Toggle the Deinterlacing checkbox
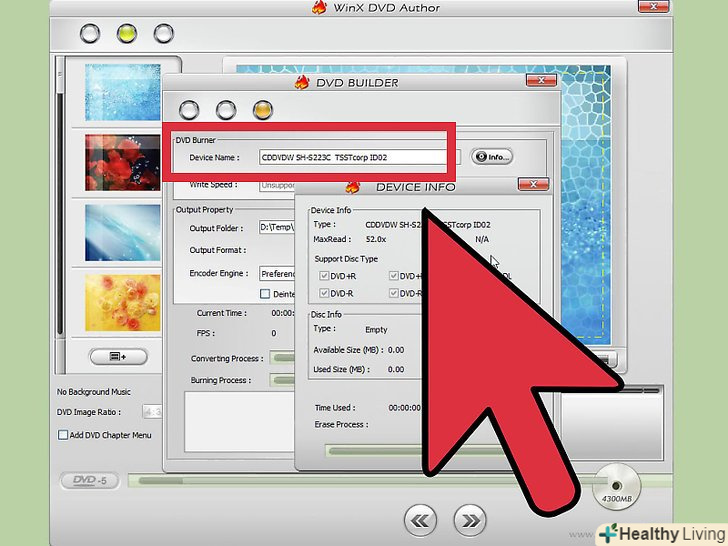This screenshot has width=728, height=546. pos(265,294)
